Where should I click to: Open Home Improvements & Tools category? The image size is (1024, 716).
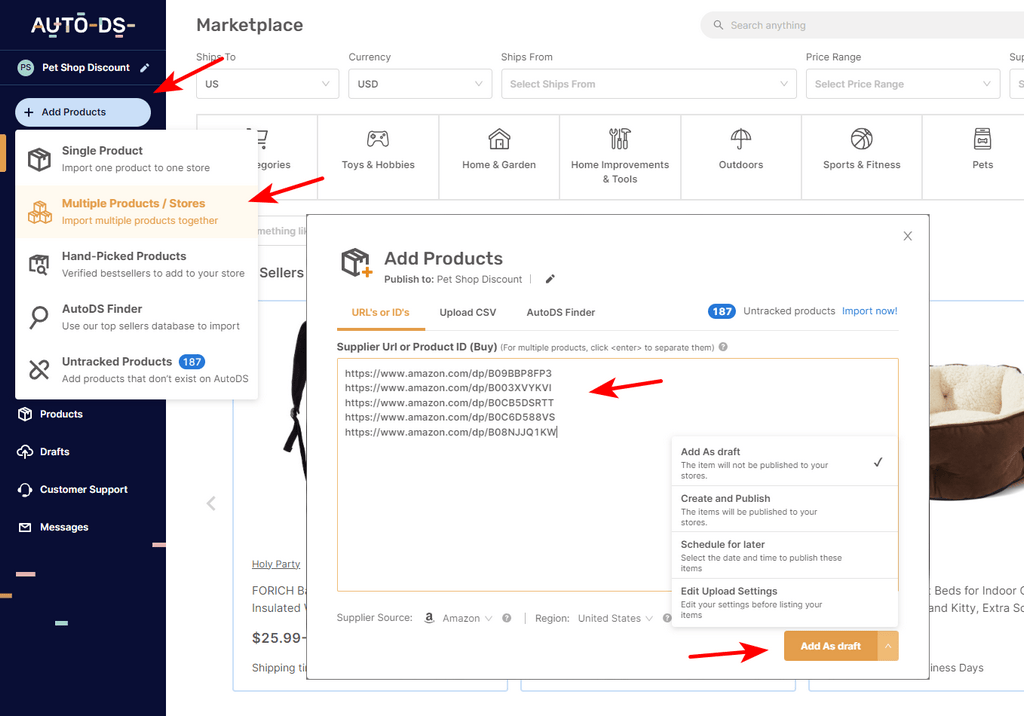(620, 157)
